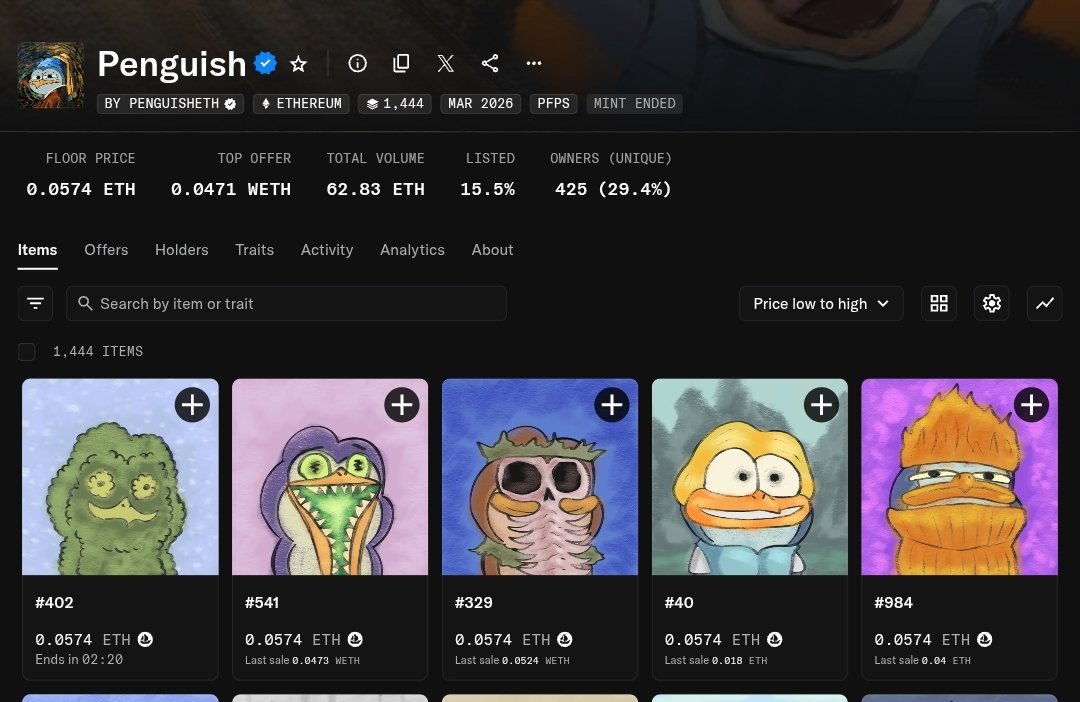Click the #984 item title
Image resolution: width=1080 pixels, height=702 pixels.
[x=893, y=603]
